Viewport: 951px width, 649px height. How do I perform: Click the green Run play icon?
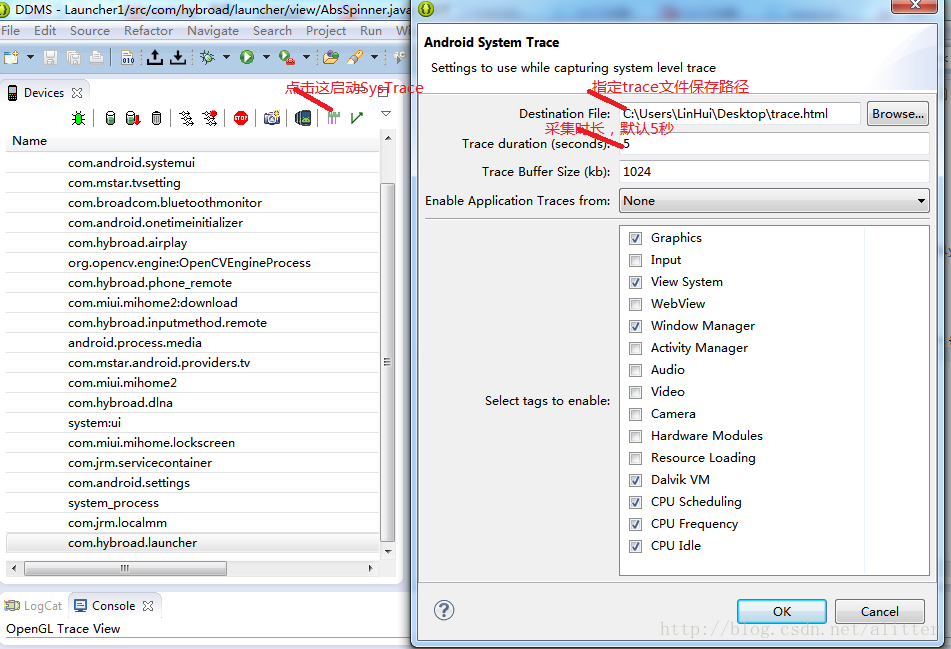[247, 57]
